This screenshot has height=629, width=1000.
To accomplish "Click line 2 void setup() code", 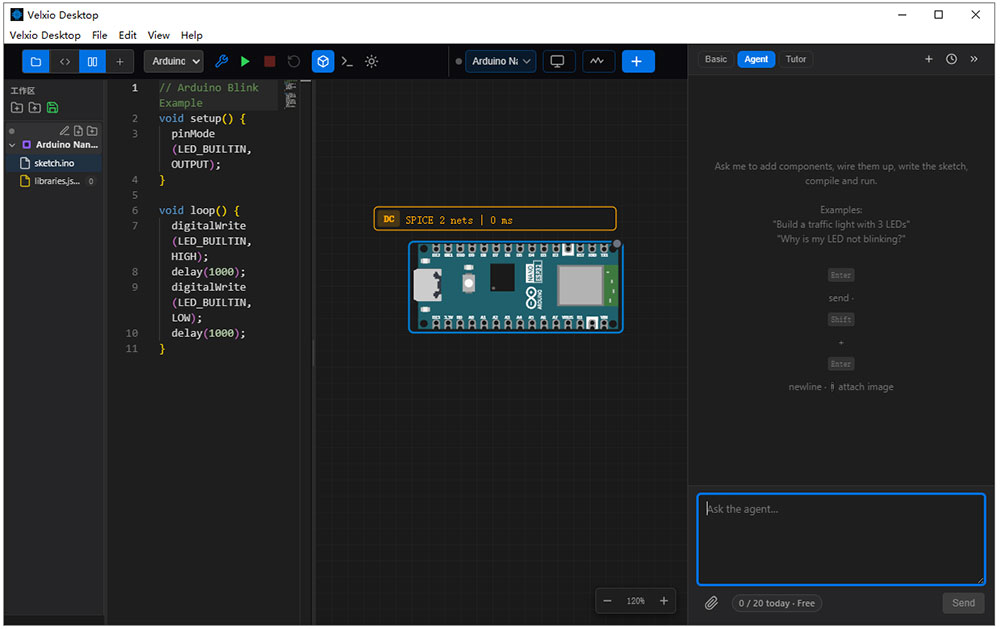I will click(202, 119).
